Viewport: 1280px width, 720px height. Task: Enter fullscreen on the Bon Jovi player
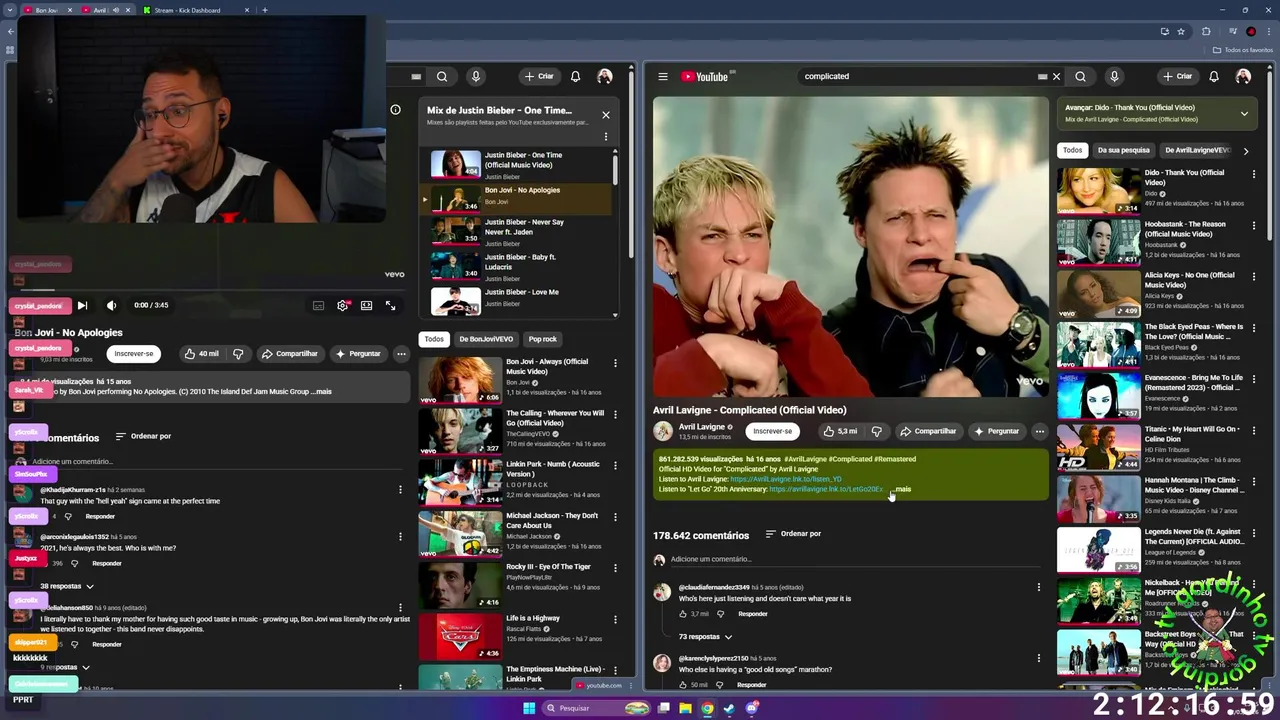(391, 306)
